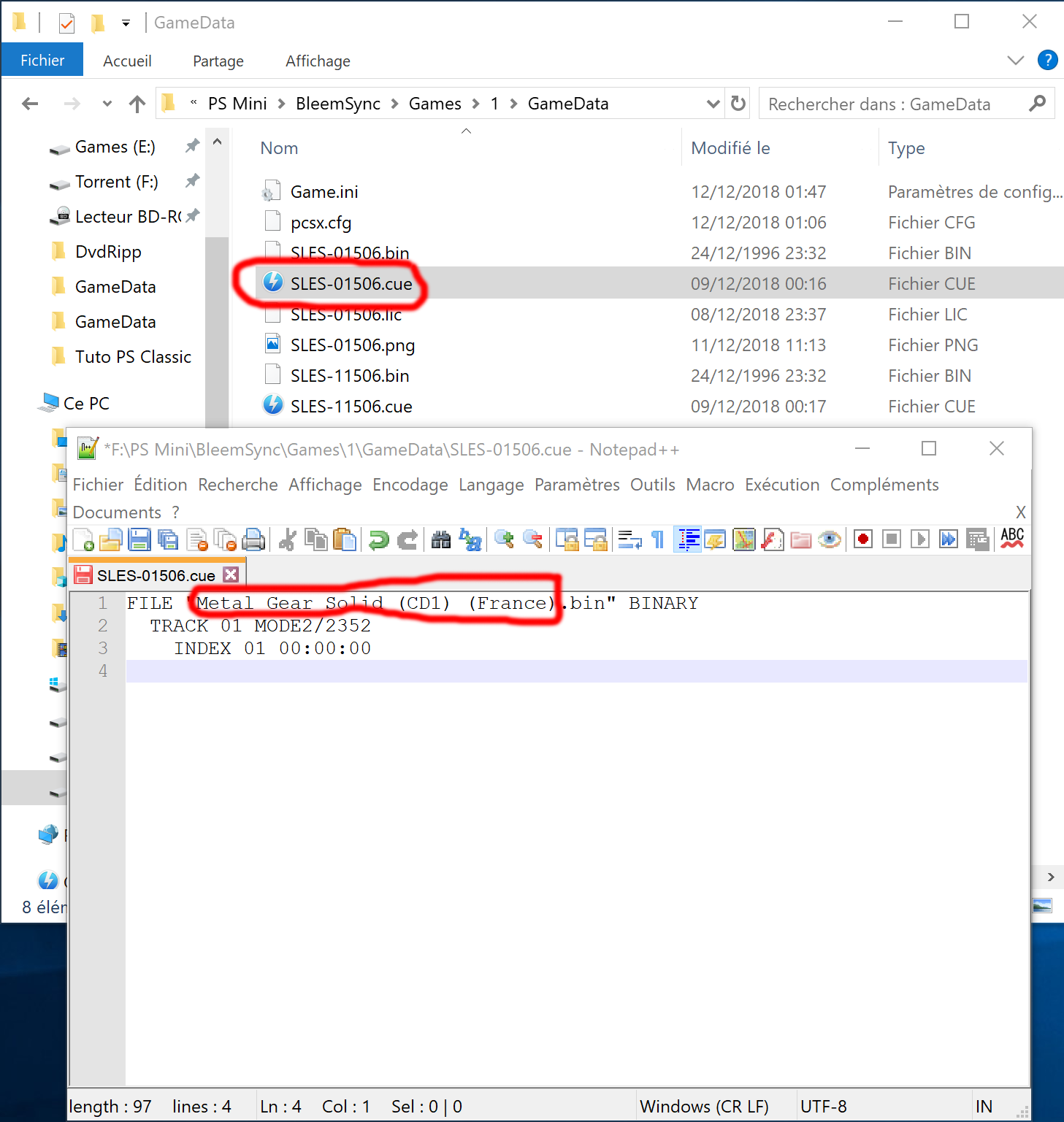Image resolution: width=1064 pixels, height=1122 pixels.
Task: Open the Accueil ribbon tab
Action: point(127,61)
